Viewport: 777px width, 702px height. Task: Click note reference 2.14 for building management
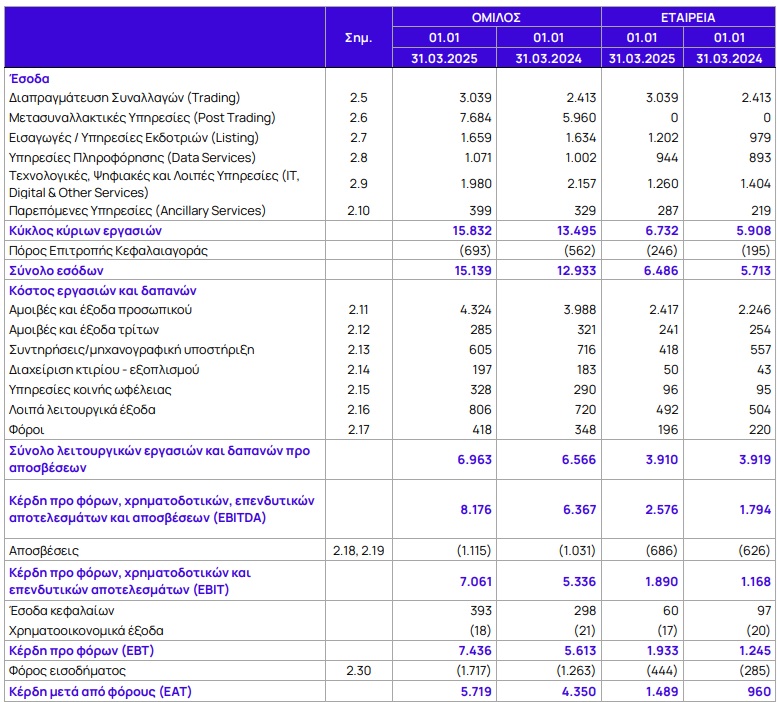[x=359, y=369]
